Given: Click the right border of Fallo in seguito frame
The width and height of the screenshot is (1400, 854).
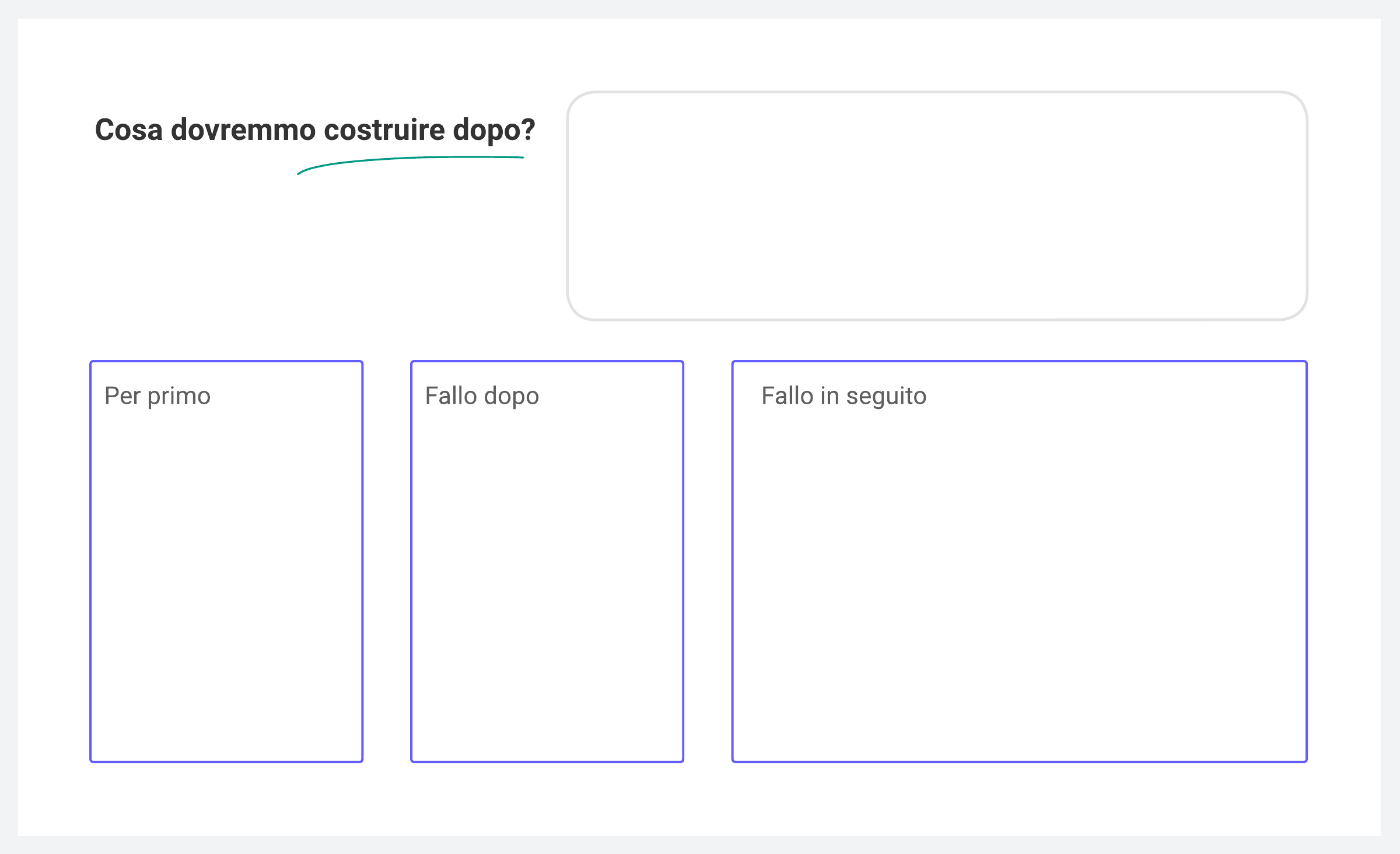Looking at the screenshot, I should [x=1306, y=561].
